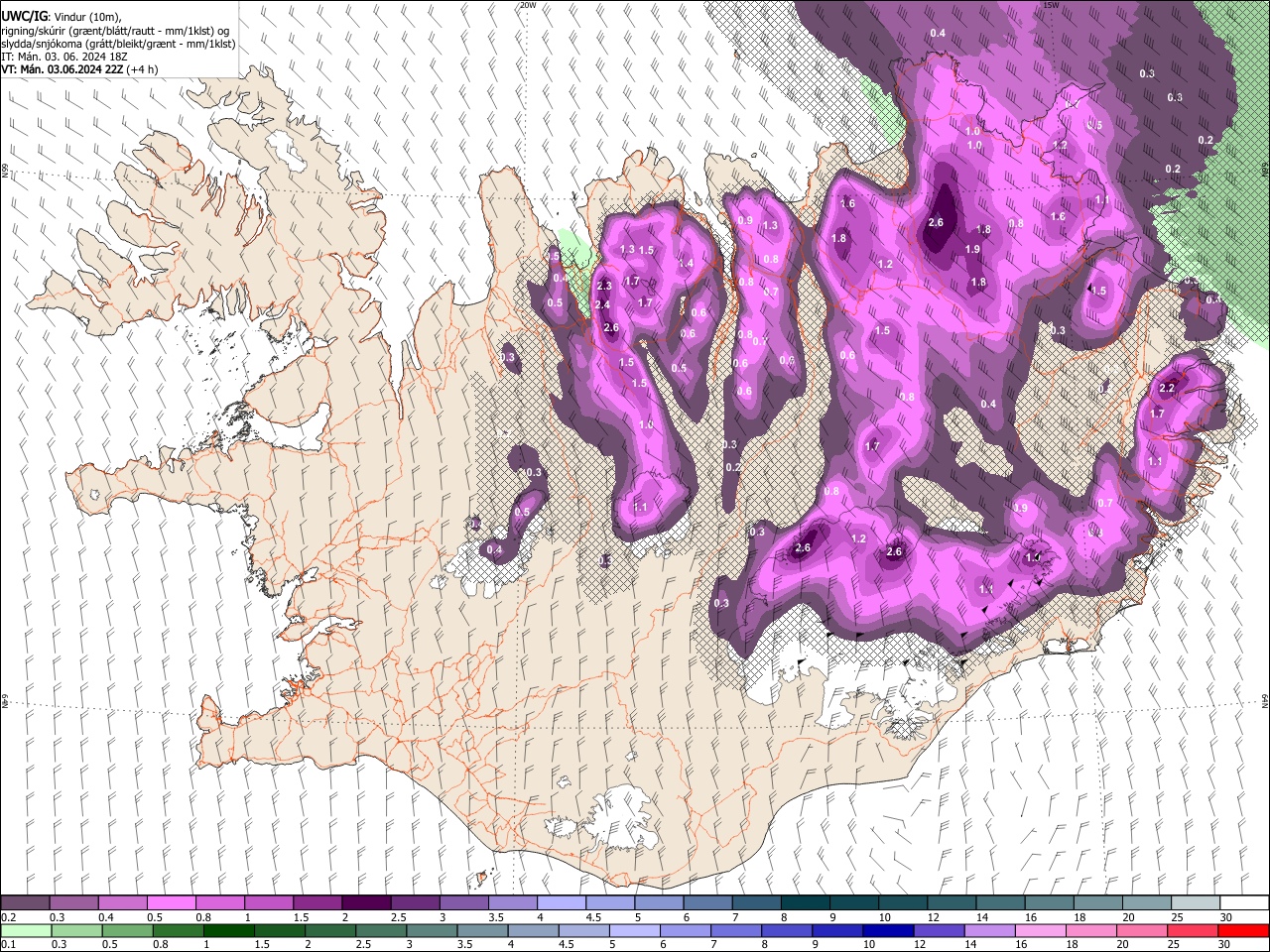Screen dimensions: 1270x952
Task: Select upper legend swatch between 3.5 and 4
Action: (x=513, y=903)
